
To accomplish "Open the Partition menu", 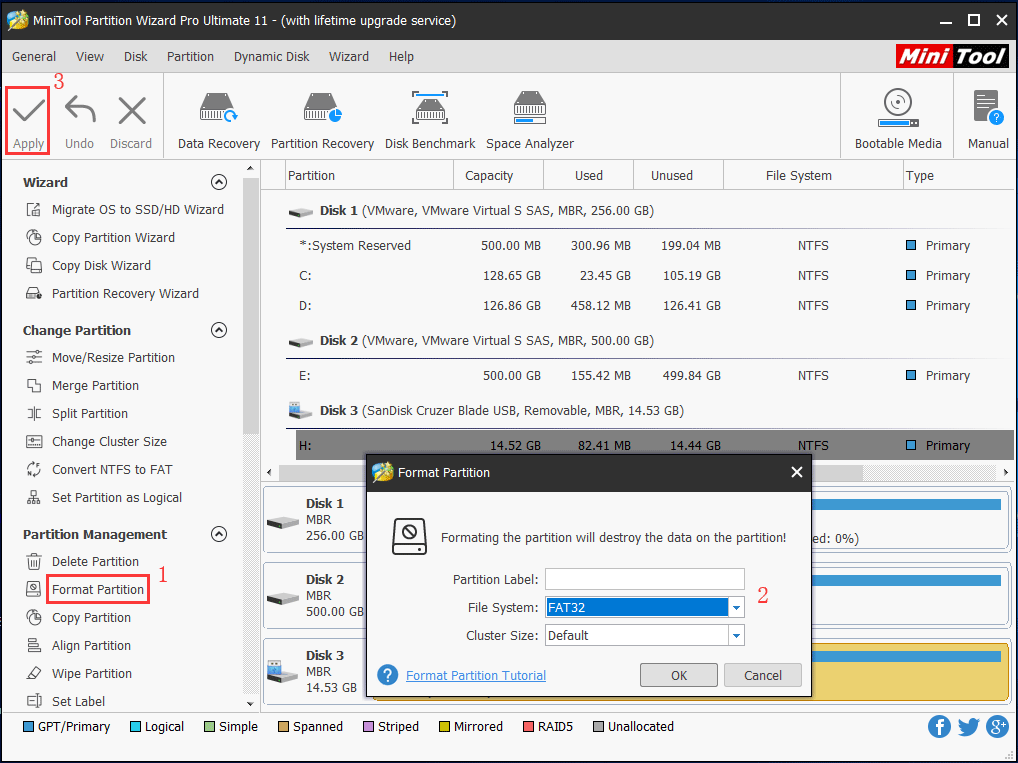I will click(x=190, y=57).
